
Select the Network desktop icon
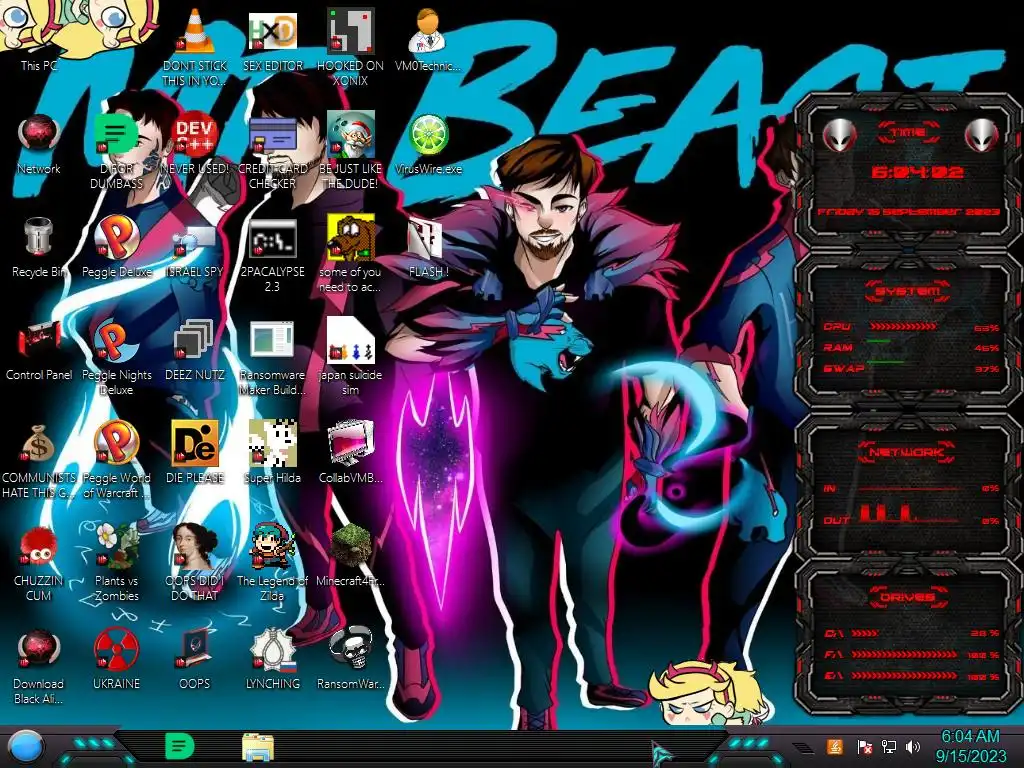point(39,144)
